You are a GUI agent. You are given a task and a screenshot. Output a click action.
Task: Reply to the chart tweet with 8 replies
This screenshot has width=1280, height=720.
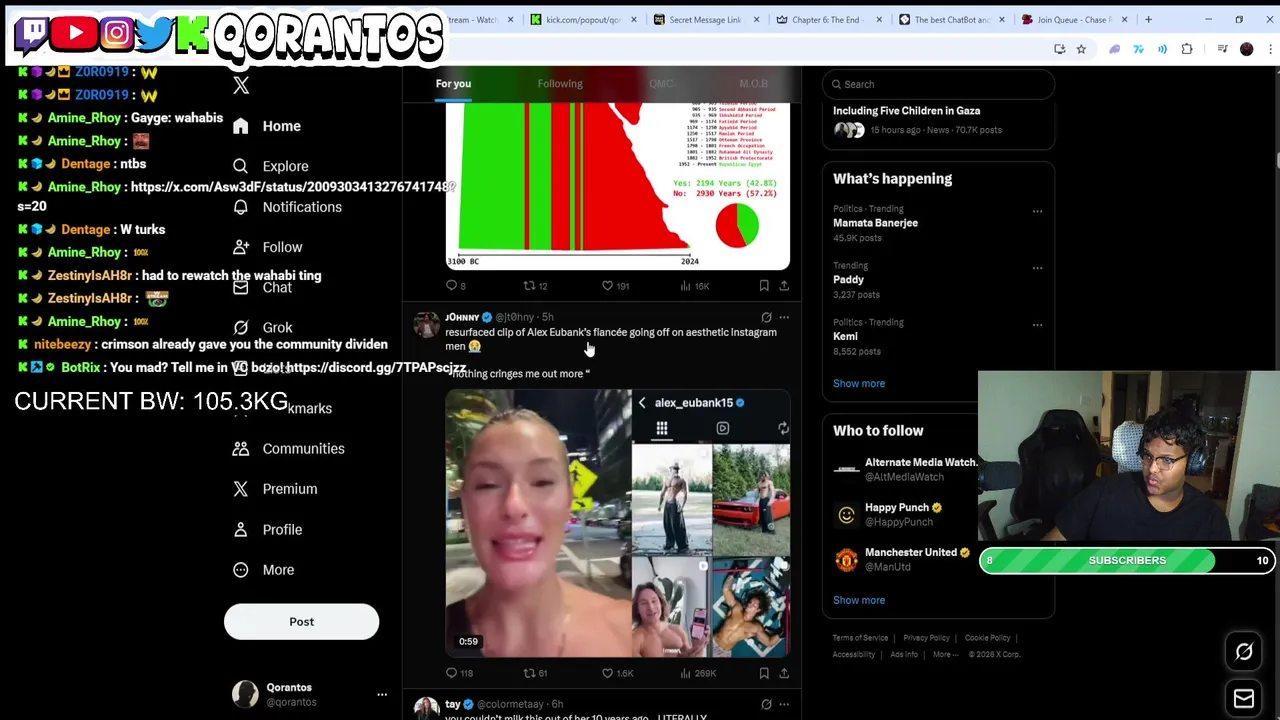[455, 286]
